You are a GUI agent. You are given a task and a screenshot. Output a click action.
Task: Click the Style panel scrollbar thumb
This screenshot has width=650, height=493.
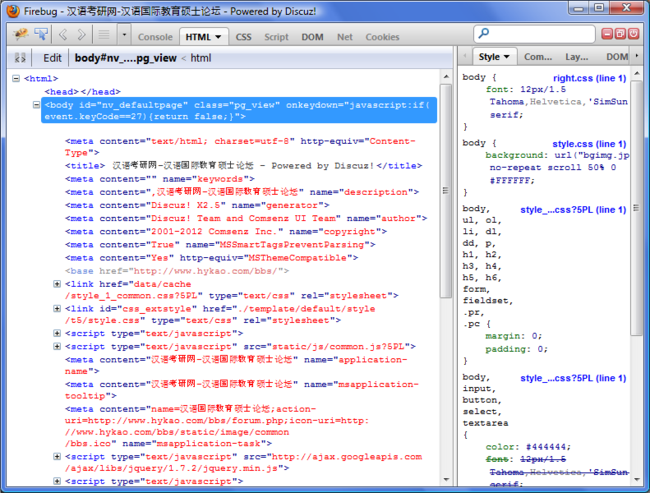pyautogui.click(x=636, y=208)
